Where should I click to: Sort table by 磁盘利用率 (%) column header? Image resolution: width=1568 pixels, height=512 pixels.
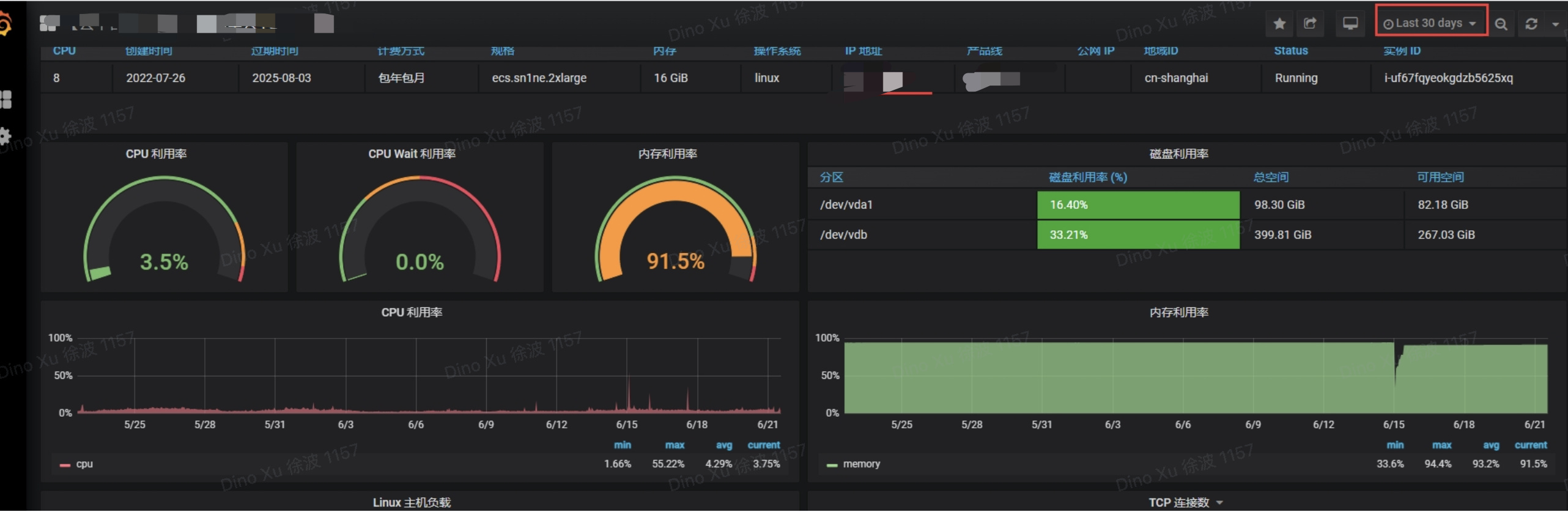click(x=1087, y=177)
